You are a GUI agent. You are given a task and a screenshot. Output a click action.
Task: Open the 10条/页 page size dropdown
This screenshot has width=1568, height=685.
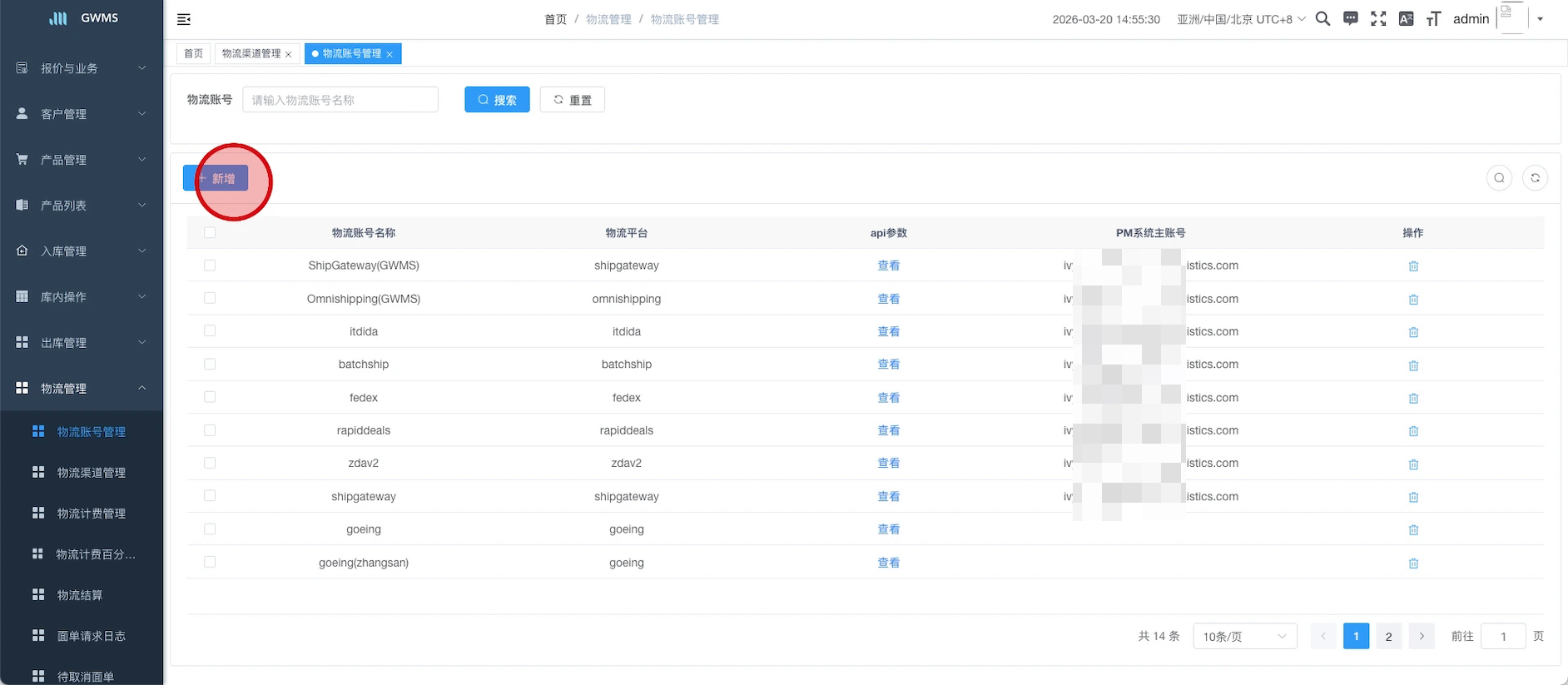(1244, 636)
